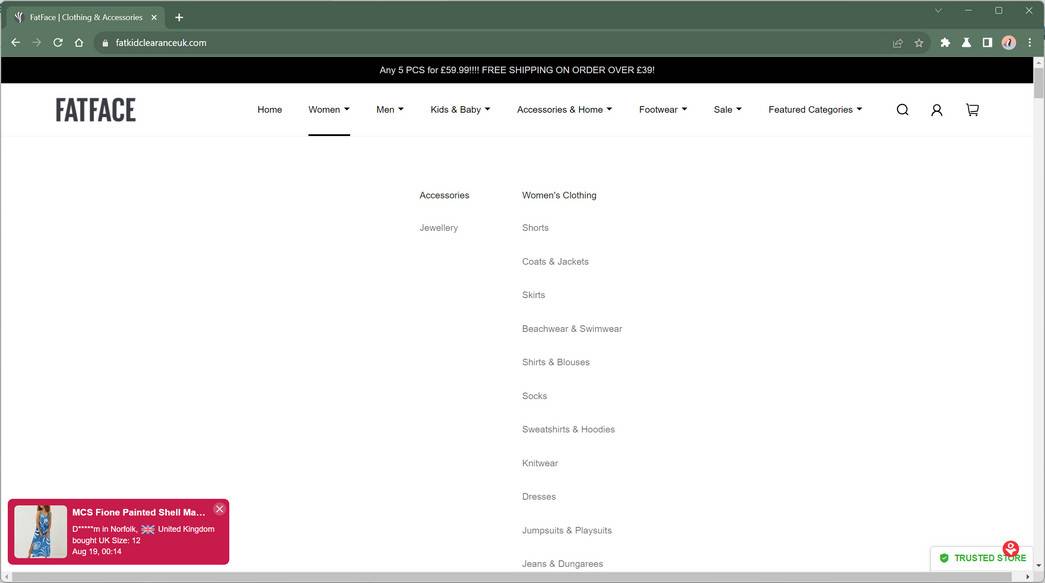Open the Chrome three-dot menu
This screenshot has height=583, width=1045.
click(x=1030, y=43)
